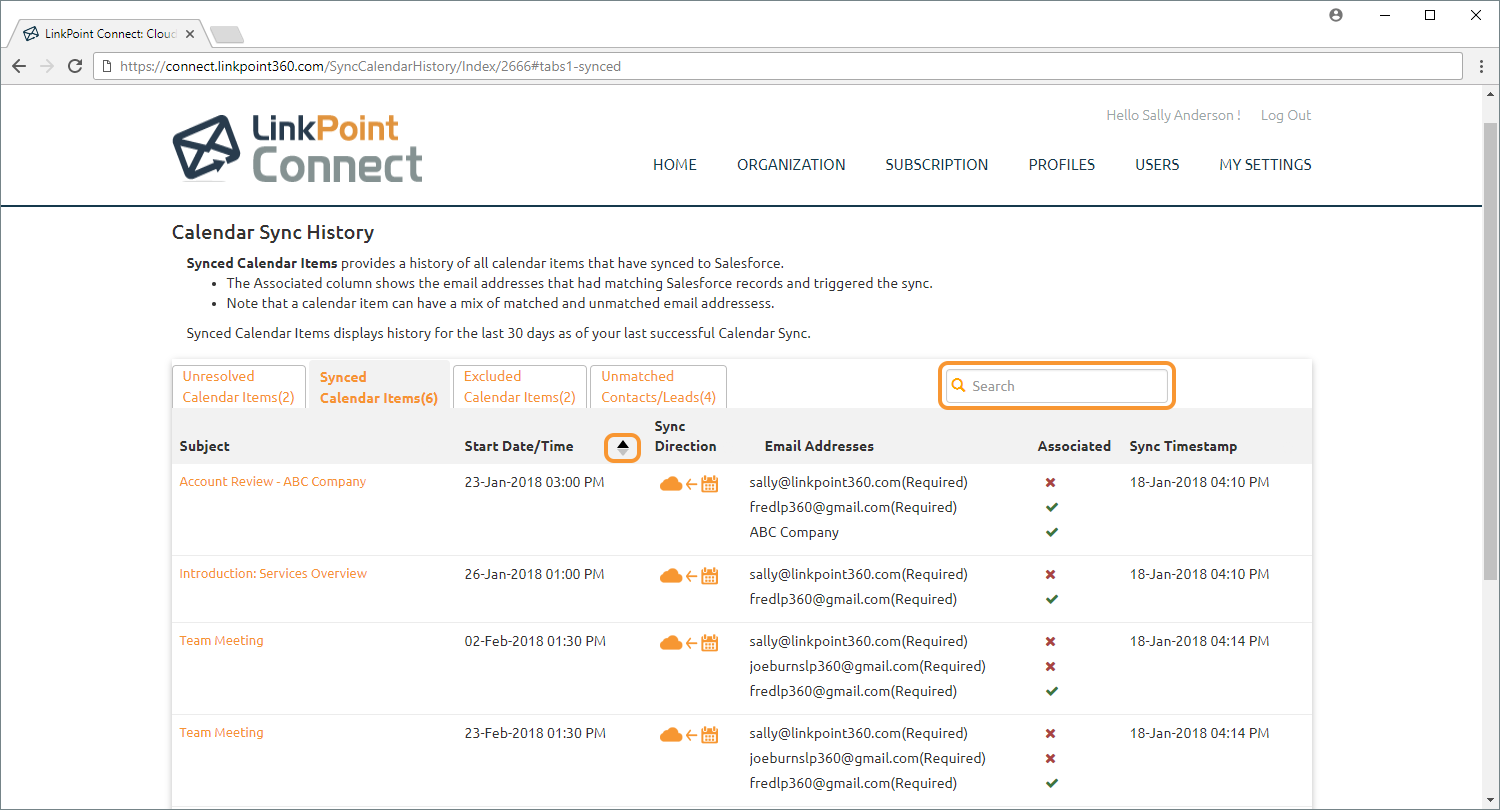The image size is (1500, 810).
Task: Click the search magnifier icon
Action: (x=958, y=386)
